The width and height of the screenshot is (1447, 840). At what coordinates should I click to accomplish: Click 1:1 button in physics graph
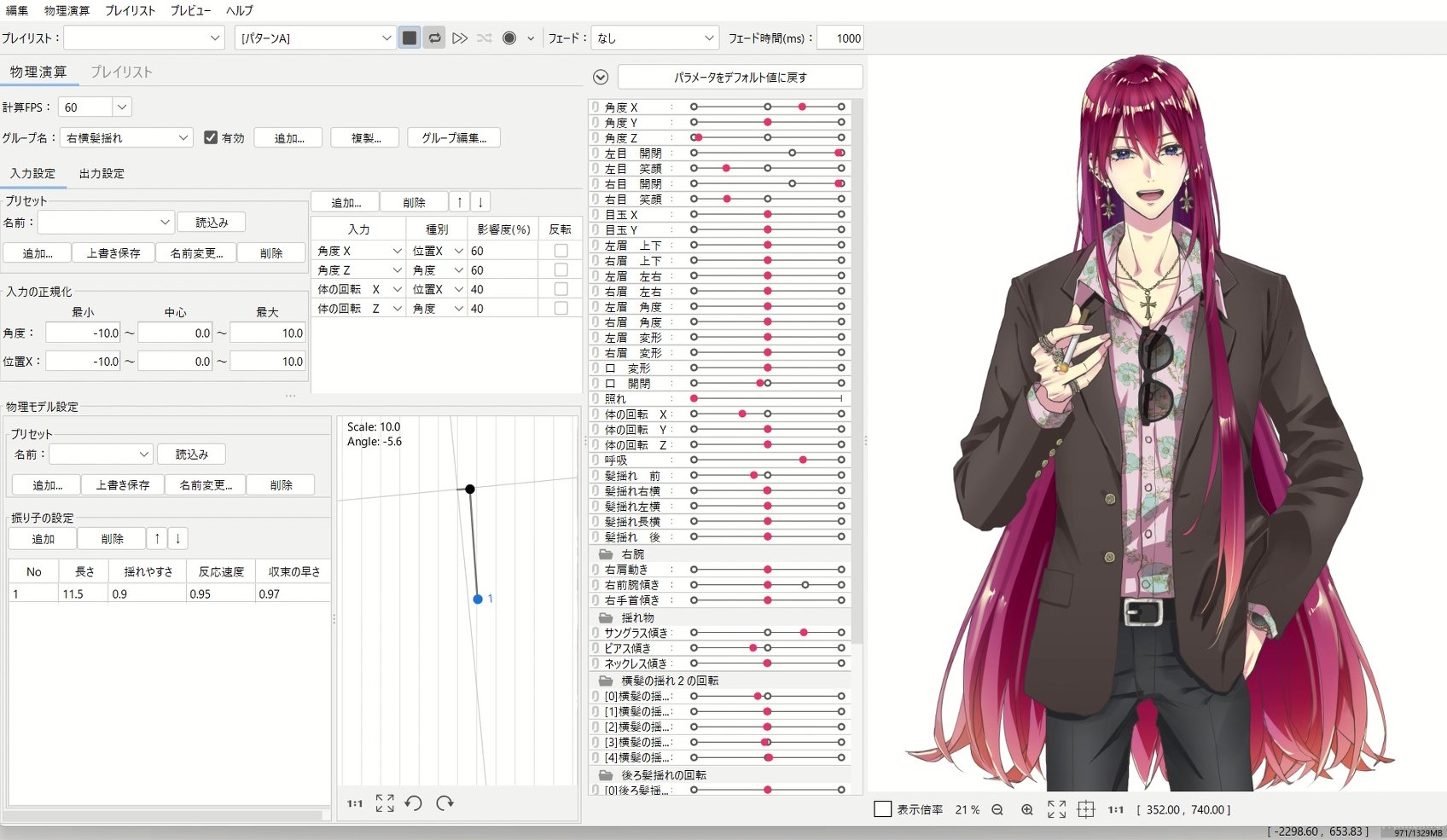tap(355, 803)
